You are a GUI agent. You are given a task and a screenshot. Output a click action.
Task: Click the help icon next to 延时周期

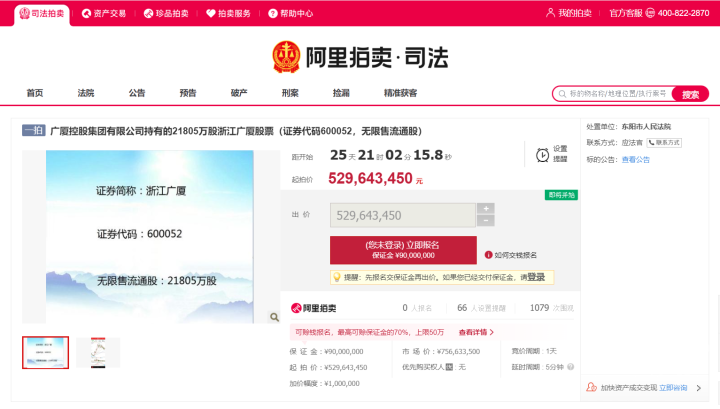click(571, 367)
